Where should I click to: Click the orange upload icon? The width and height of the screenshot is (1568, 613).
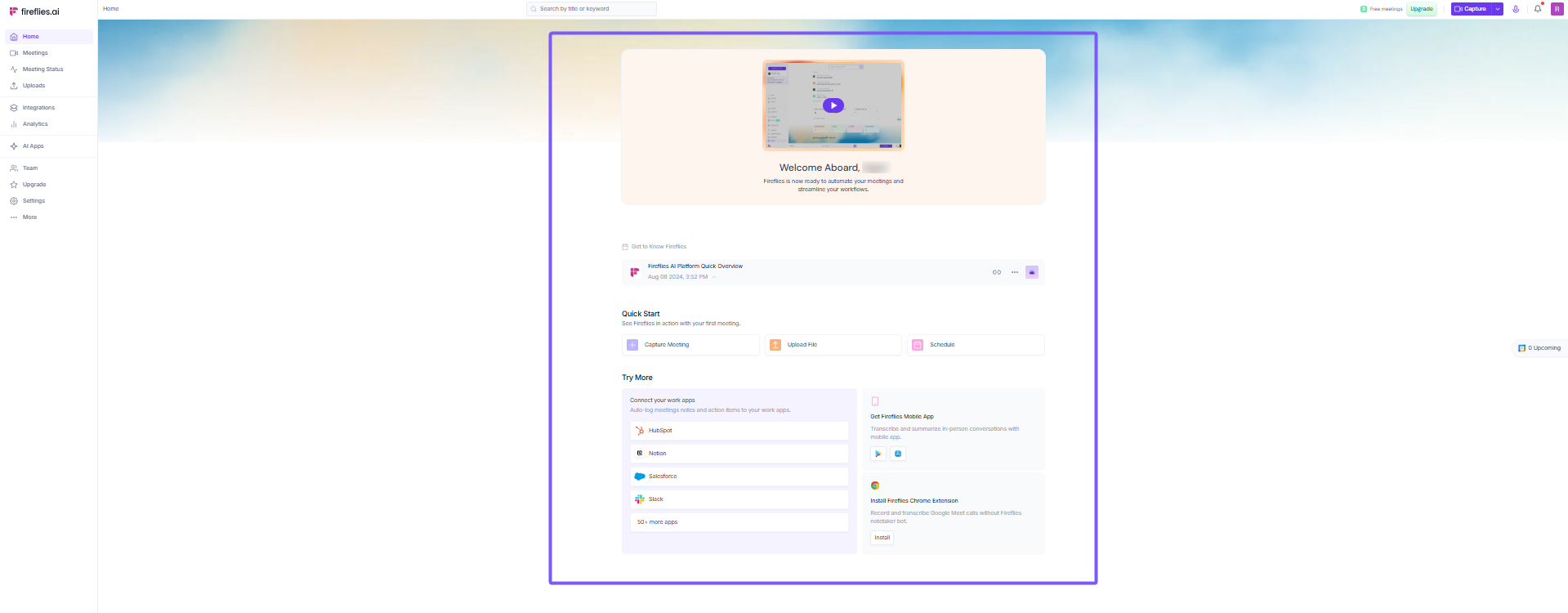pos(775,345)
